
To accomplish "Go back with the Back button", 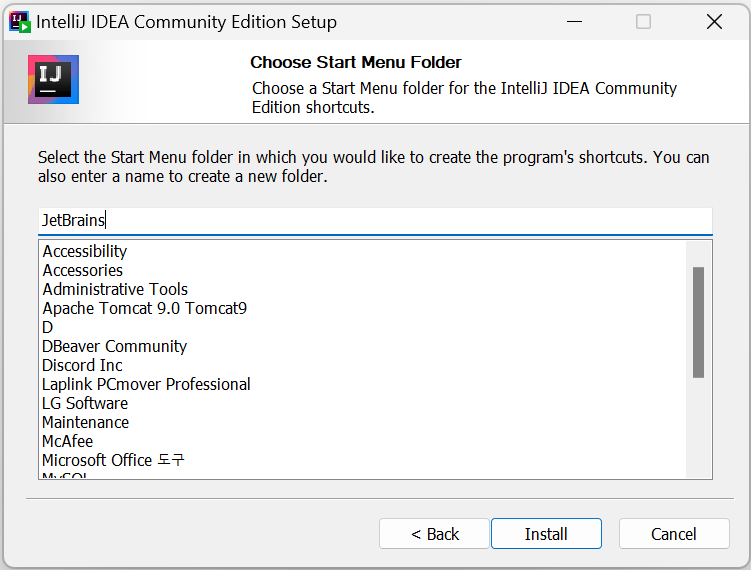I will (434, 534).
